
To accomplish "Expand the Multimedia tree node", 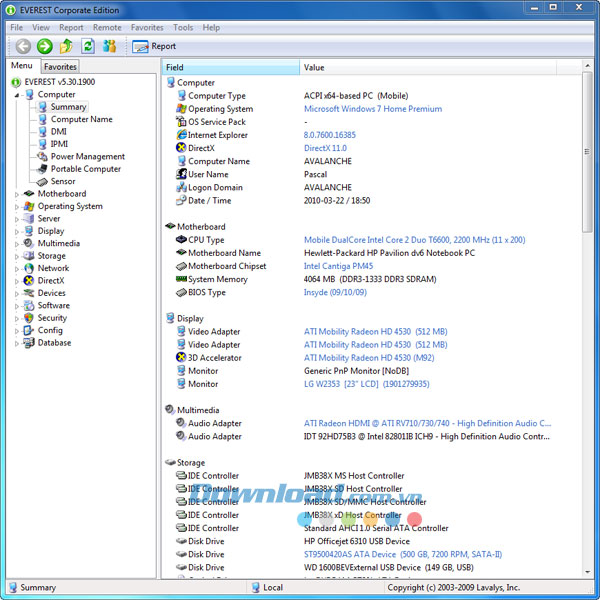I will coord(16,244).
